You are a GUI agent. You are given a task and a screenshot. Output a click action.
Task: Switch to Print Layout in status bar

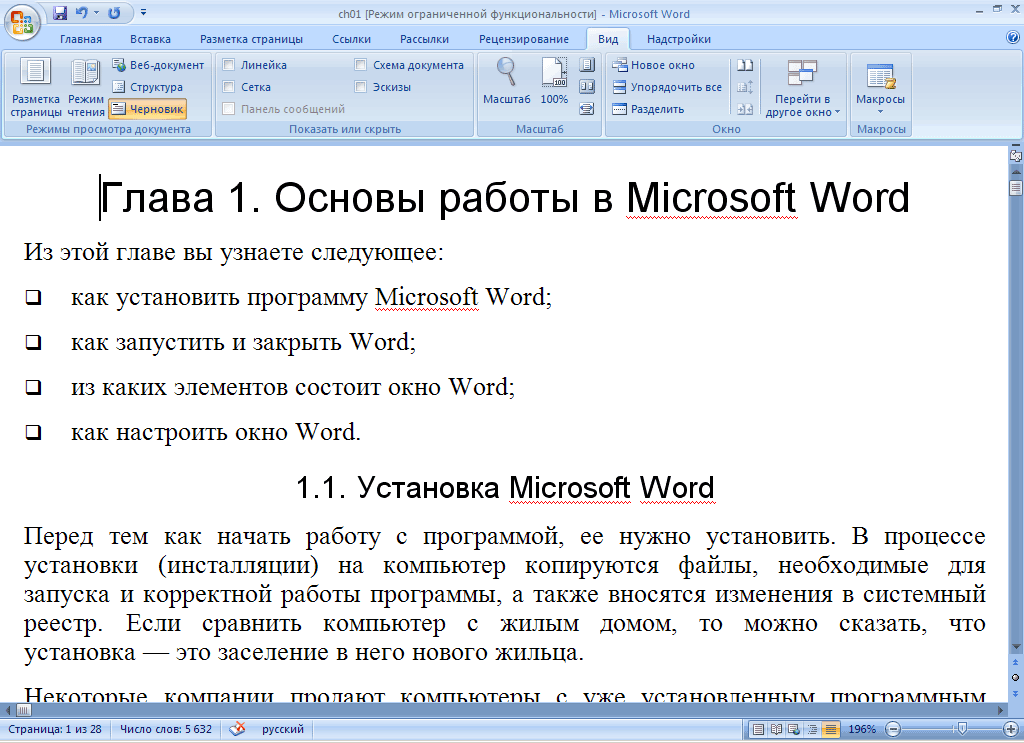(758, 729)
